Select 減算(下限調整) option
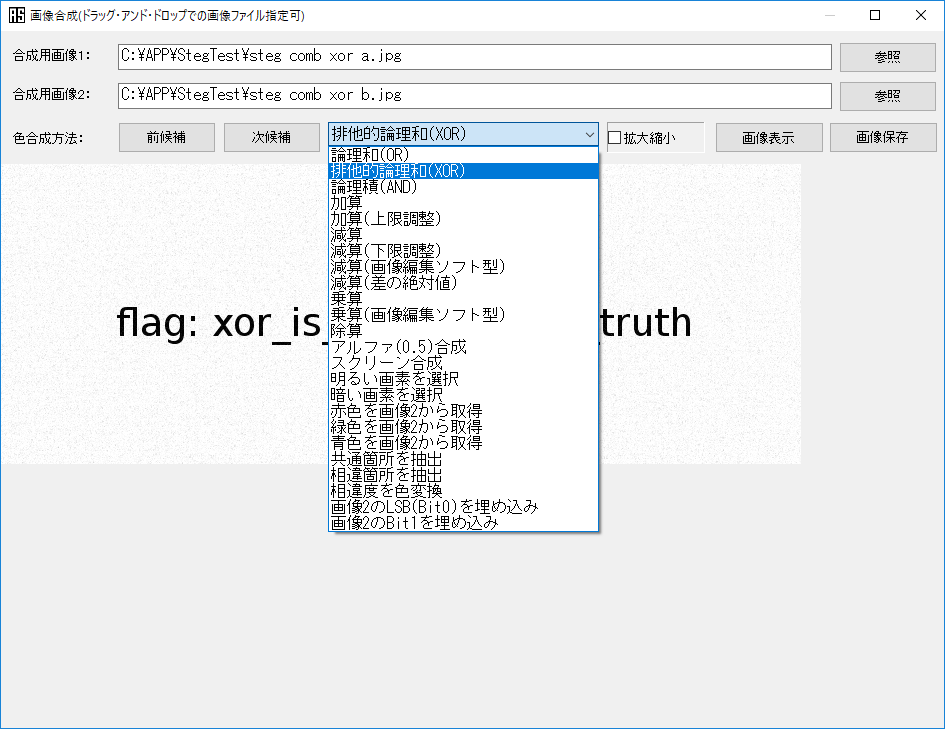The width and height of the screenshot is (945, 729). (463, 251)
